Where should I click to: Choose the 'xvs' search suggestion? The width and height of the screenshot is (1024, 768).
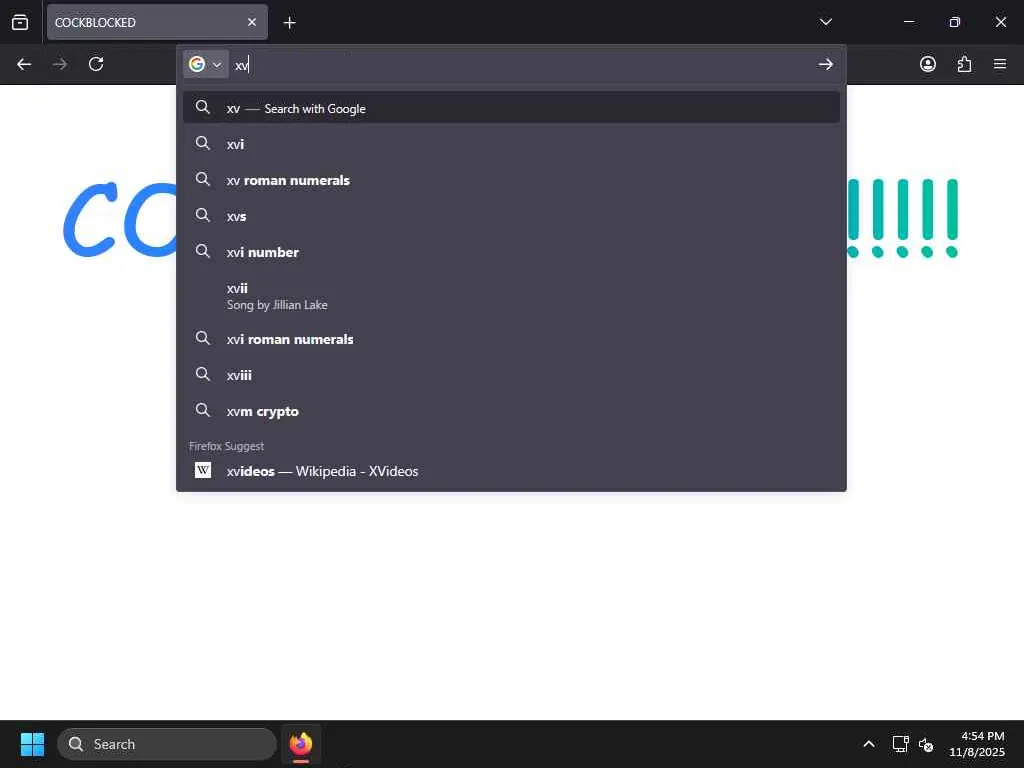tap(511, 216)
